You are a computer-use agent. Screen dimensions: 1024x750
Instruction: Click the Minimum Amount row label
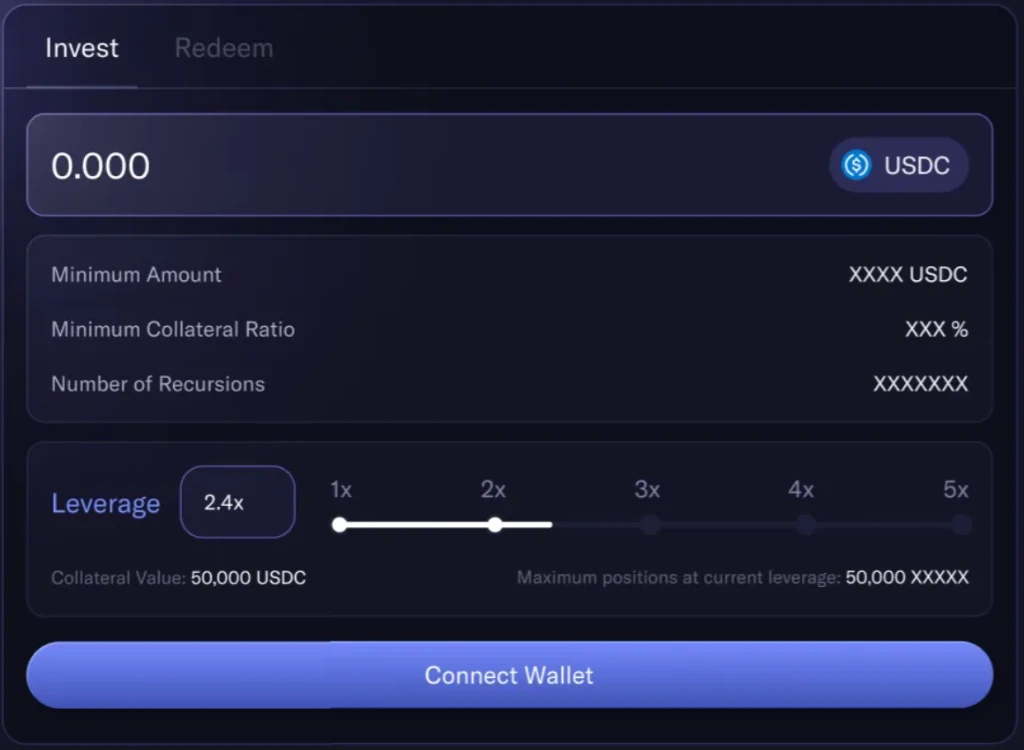[x=136, y=275]
